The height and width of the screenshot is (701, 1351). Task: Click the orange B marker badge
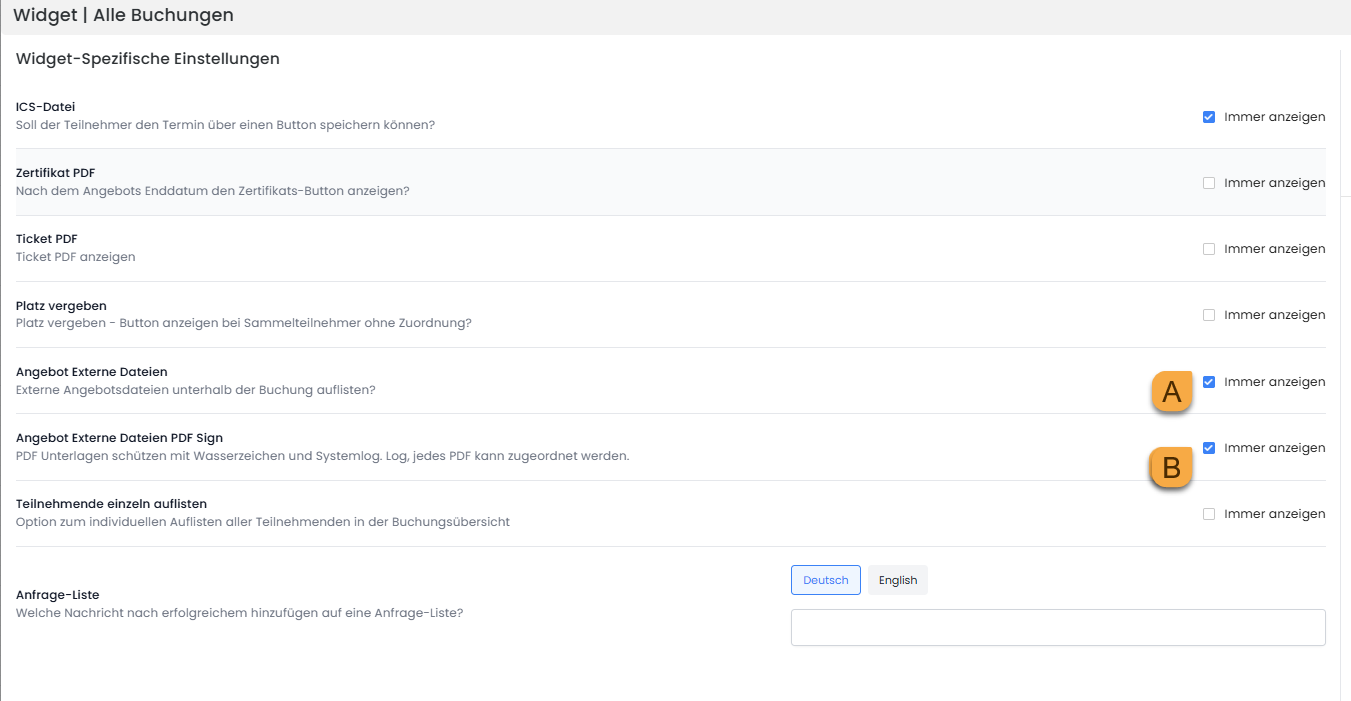point(1171,467)
